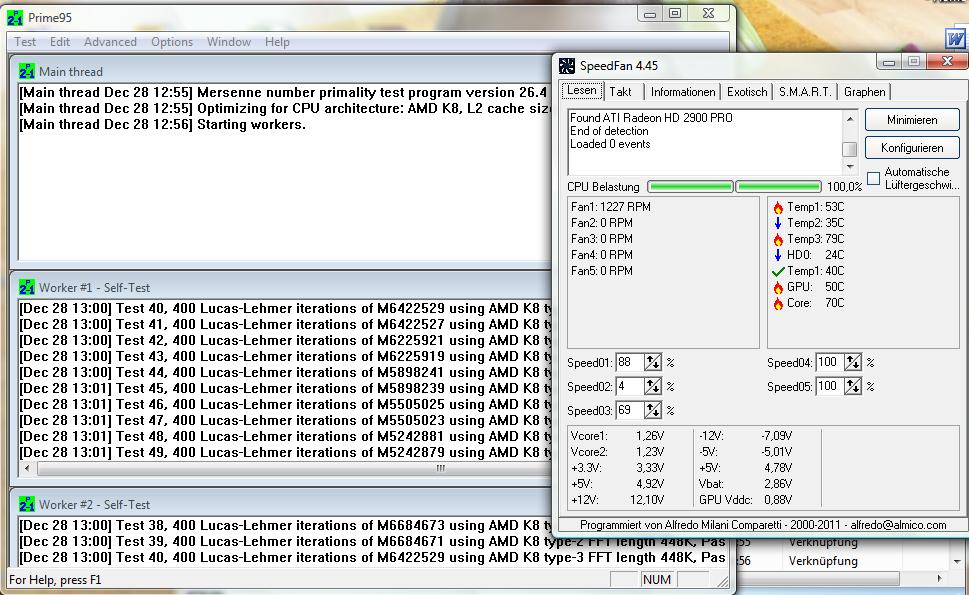Switch to the Exotisch tab

click(x=747, y=92)
